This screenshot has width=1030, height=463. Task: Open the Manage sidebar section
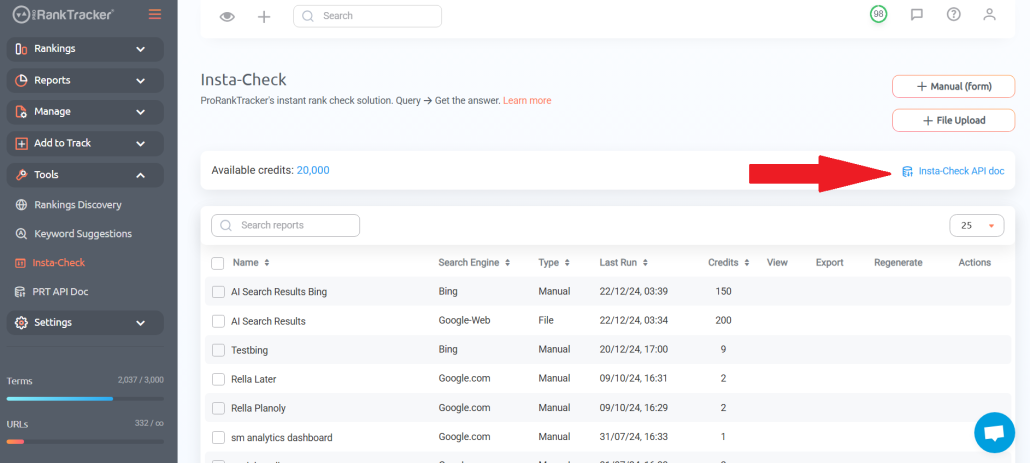85,112
